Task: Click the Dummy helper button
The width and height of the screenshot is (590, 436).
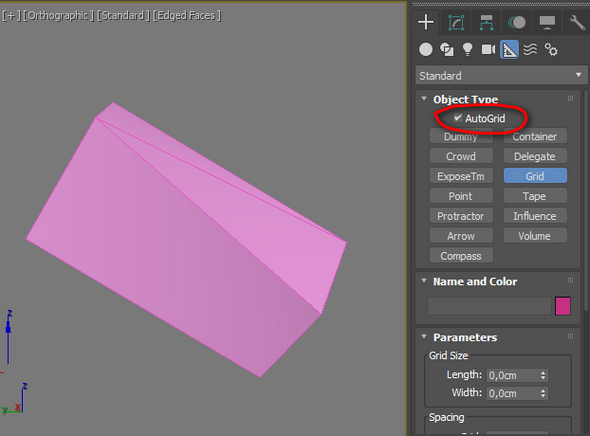Action: (x=461, y=136)
